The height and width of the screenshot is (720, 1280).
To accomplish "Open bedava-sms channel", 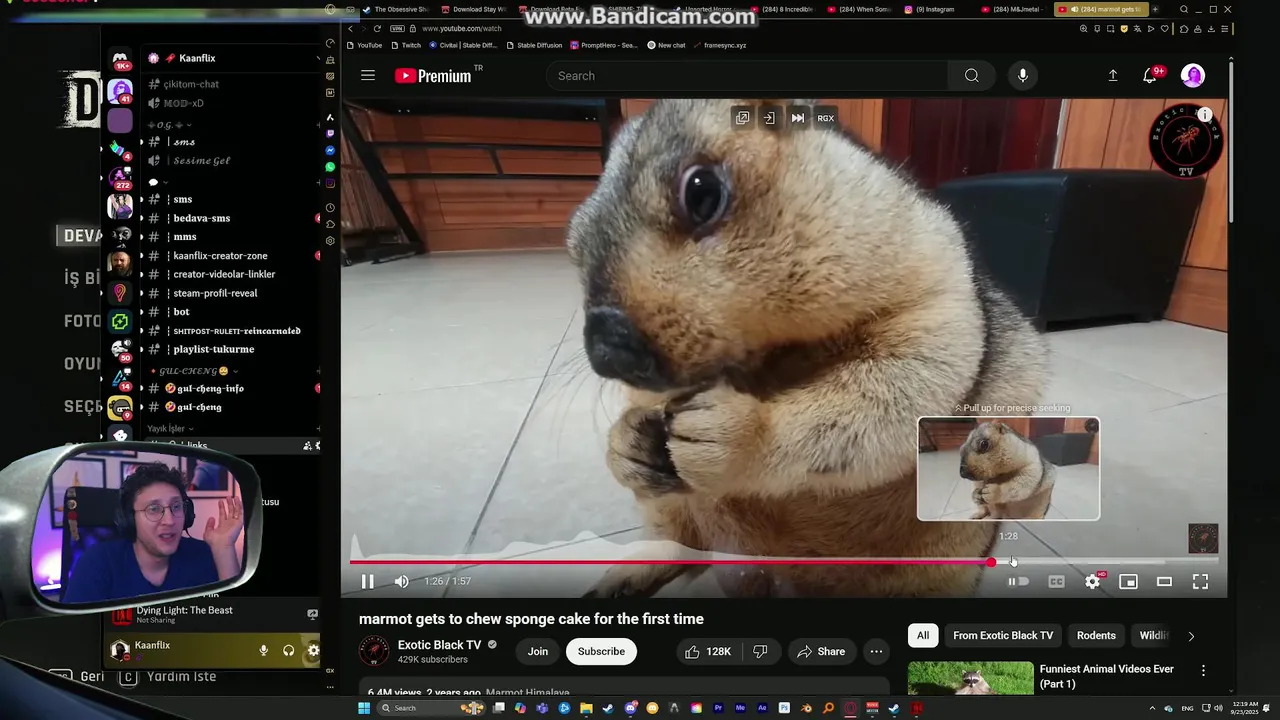I will click(201, 218).
